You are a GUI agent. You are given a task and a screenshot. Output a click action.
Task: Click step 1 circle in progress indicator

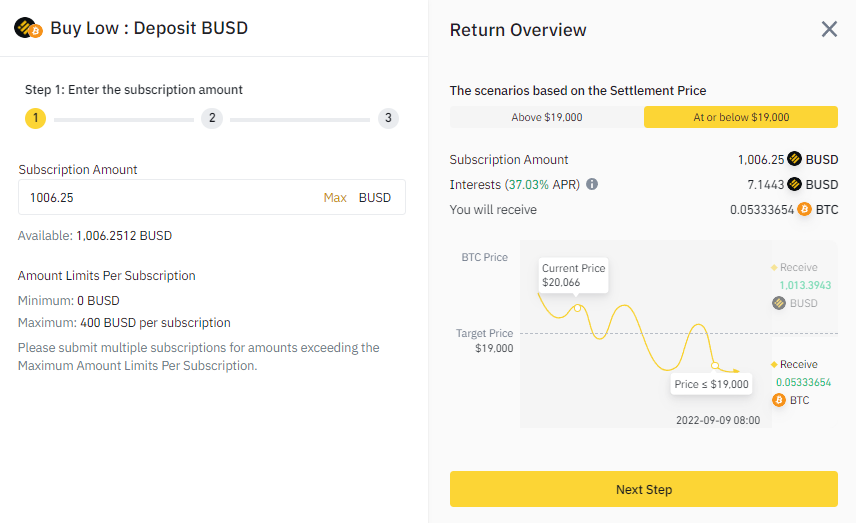click(35, 119)
